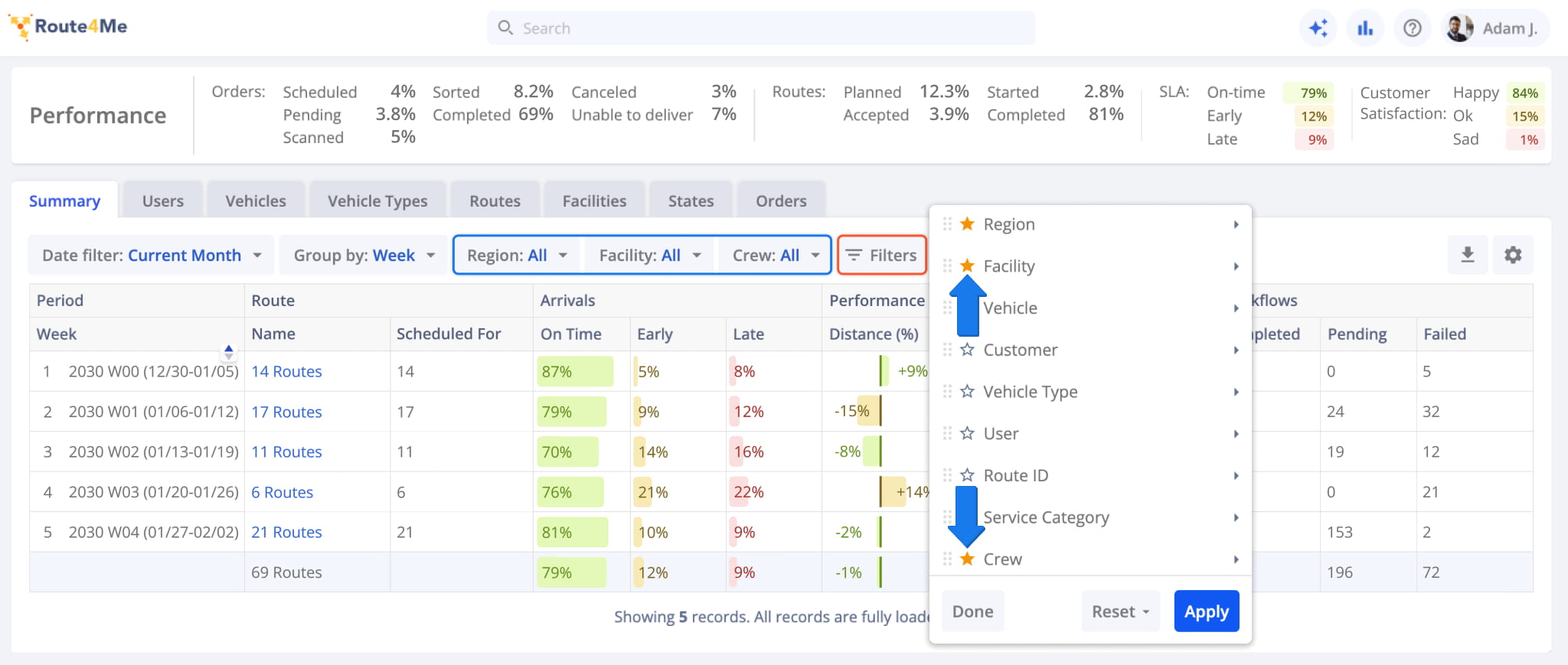
Task: Open the 21 Routes link
Action: click(286, 532)
